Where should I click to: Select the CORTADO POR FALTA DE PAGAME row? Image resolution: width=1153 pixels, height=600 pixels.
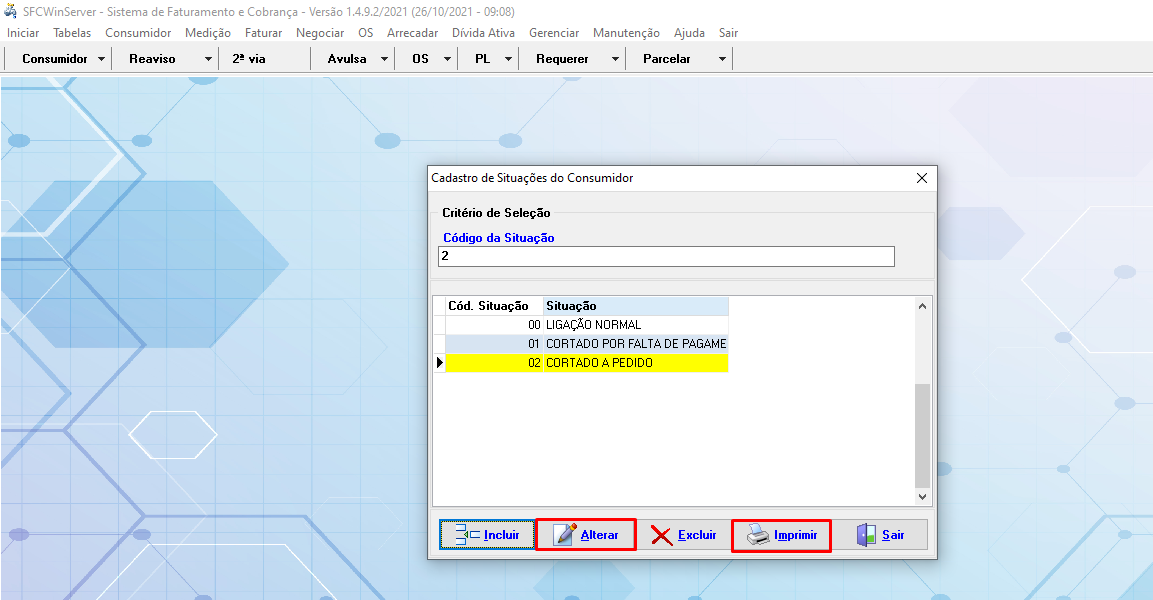pyautogui.click(x=635, y=344)
